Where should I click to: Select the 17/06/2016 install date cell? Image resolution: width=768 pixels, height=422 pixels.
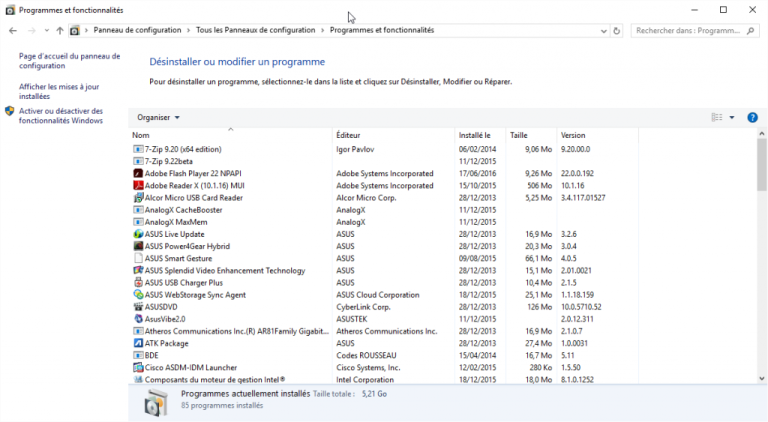point(478,173)
